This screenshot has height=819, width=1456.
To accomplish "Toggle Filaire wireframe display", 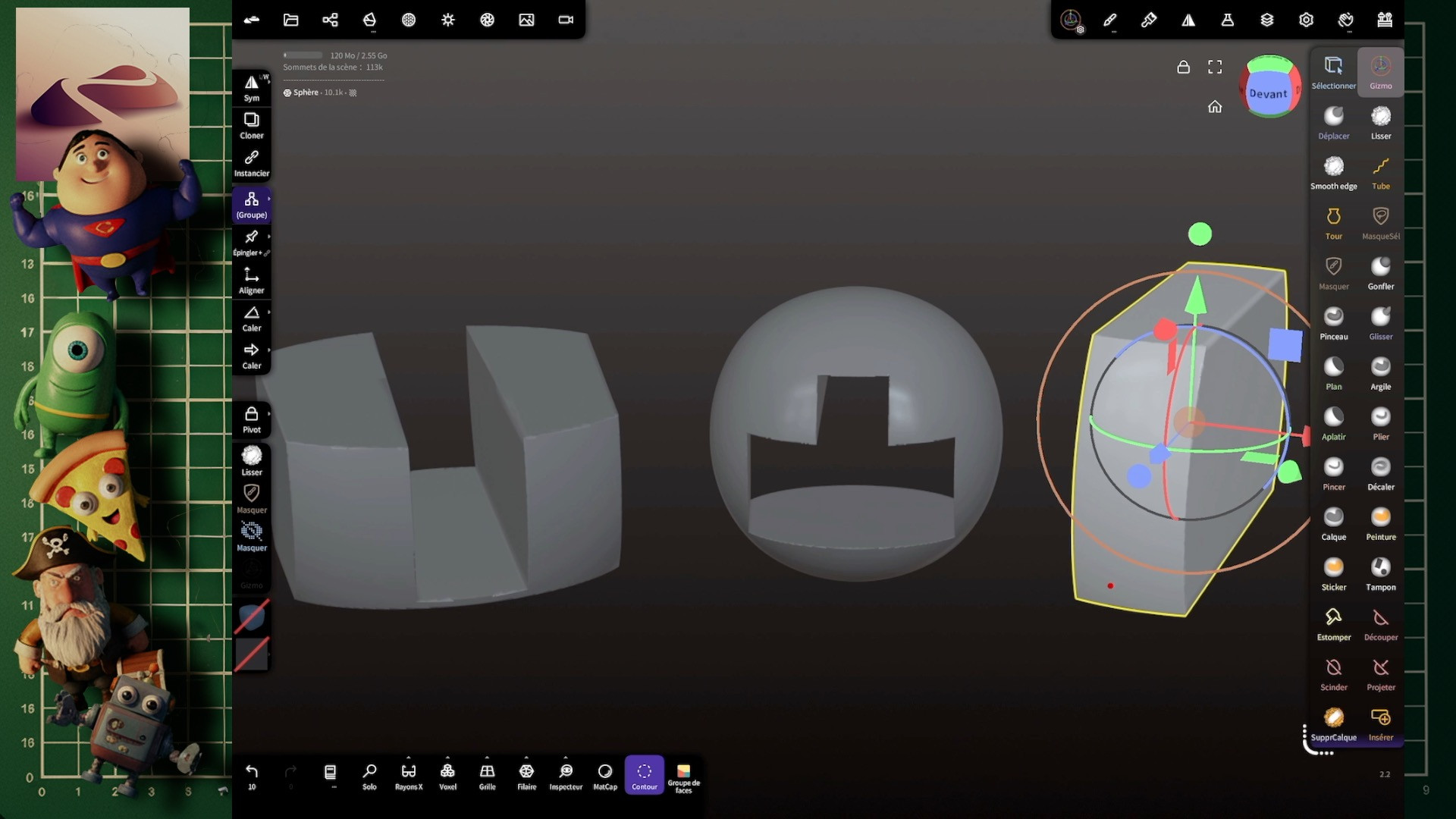I will tap(526, 776).
